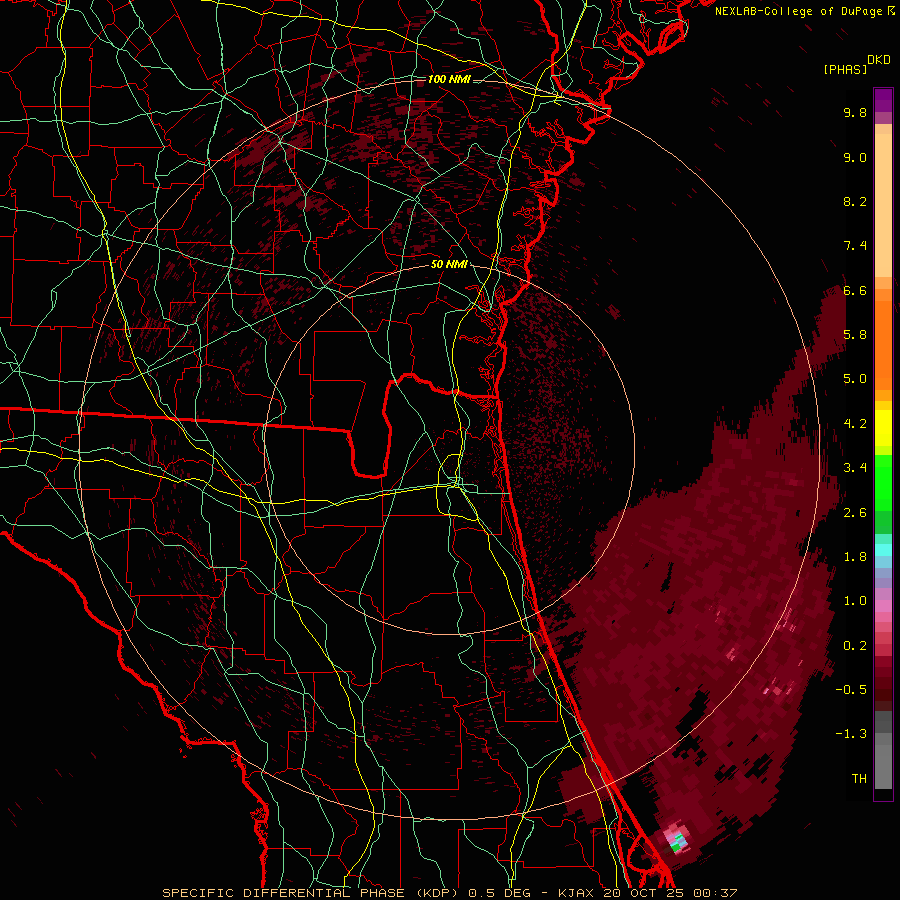Click the 100 NMI range ring label
The width and height of the screenshot is (900, 900).
click(x=449, y=79)
